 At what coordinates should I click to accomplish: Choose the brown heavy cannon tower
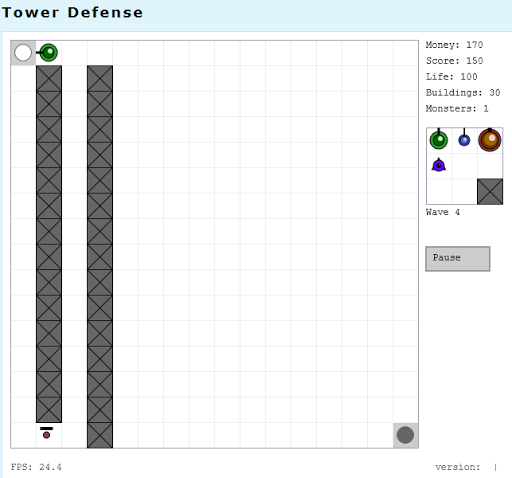pos(490,140)
